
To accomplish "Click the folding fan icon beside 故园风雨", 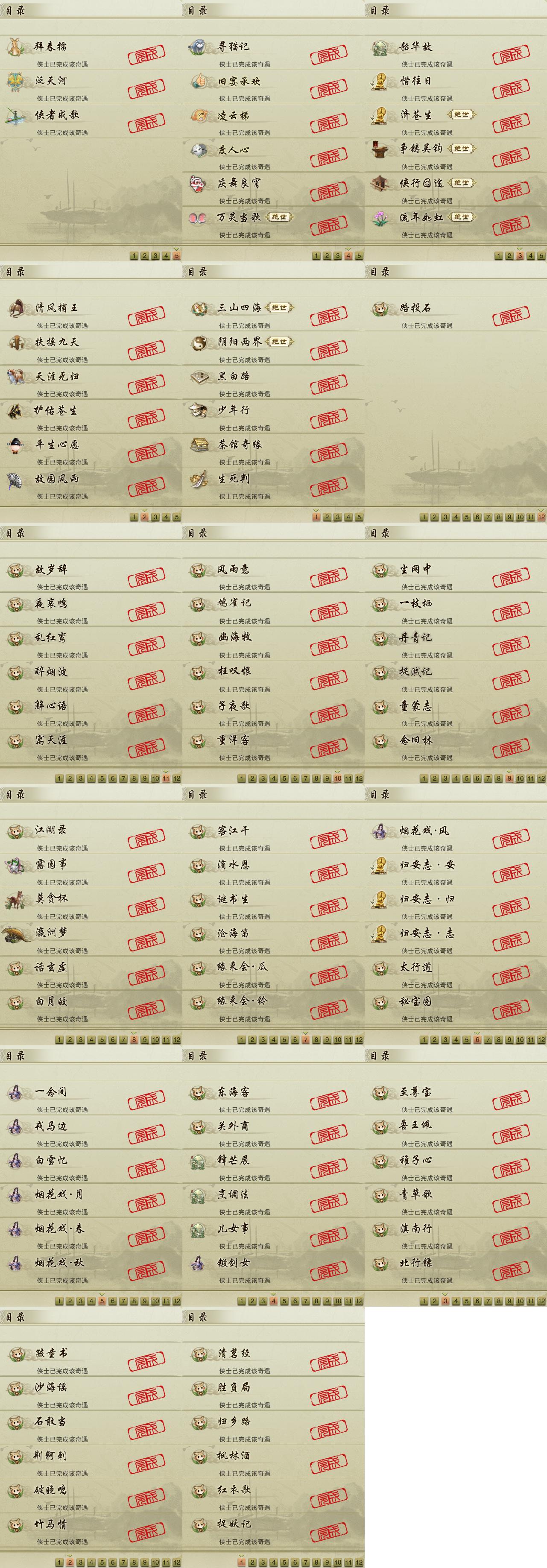I will [15, 480].
